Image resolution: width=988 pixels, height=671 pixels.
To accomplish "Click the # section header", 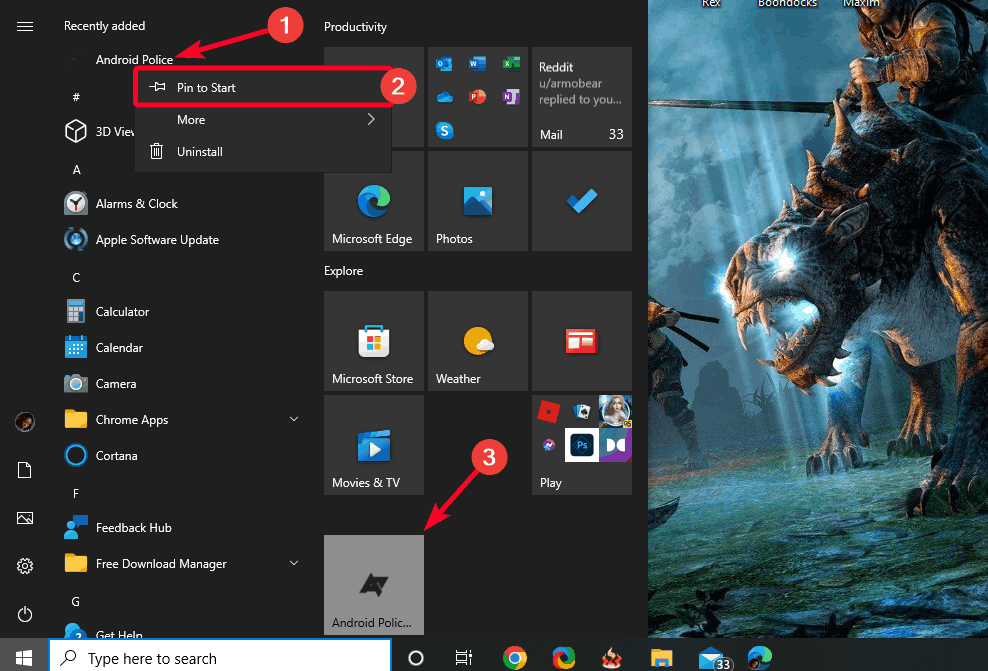I will 76,97.
